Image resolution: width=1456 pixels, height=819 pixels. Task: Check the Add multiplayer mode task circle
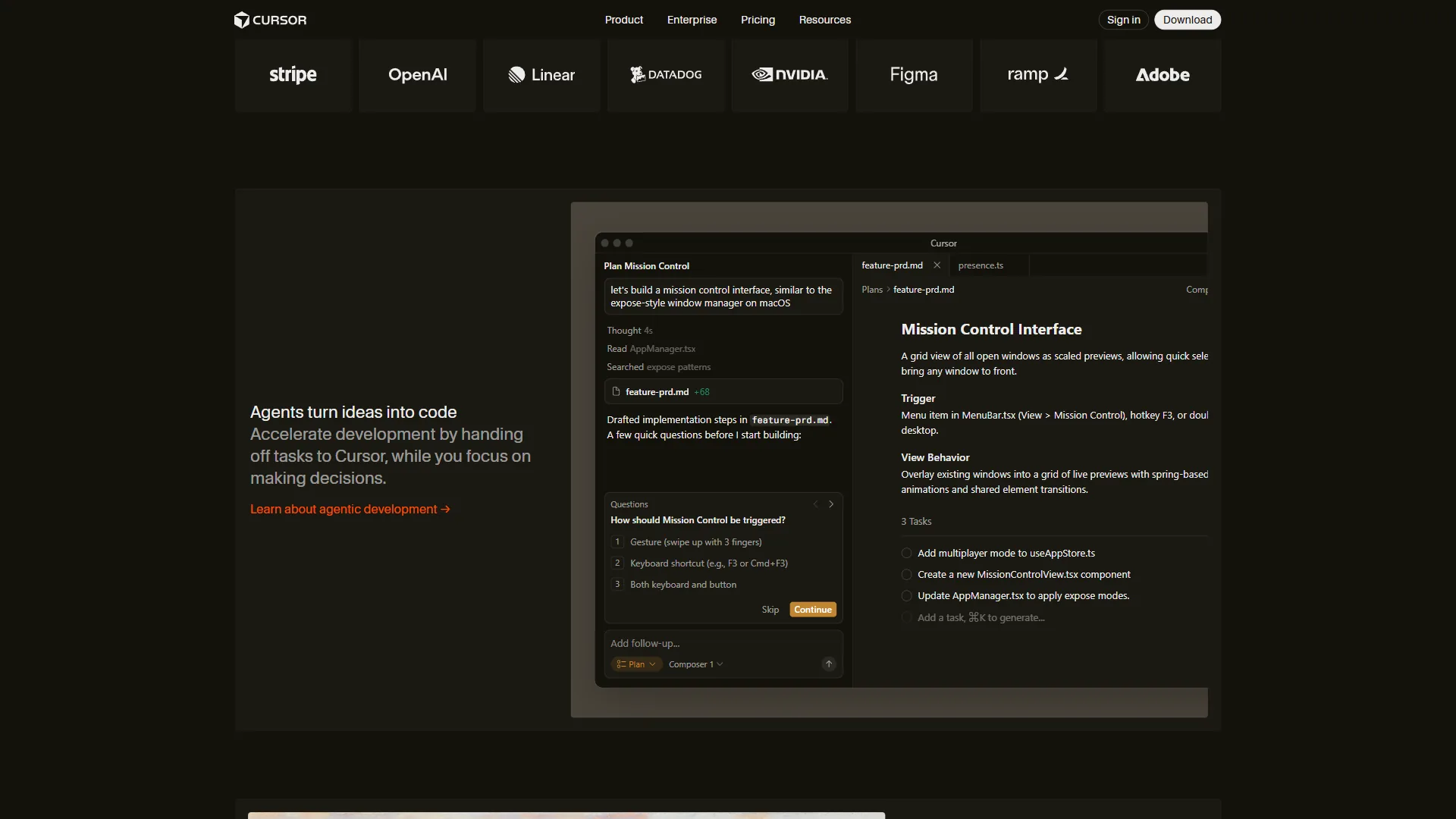(x=907, y=554)
